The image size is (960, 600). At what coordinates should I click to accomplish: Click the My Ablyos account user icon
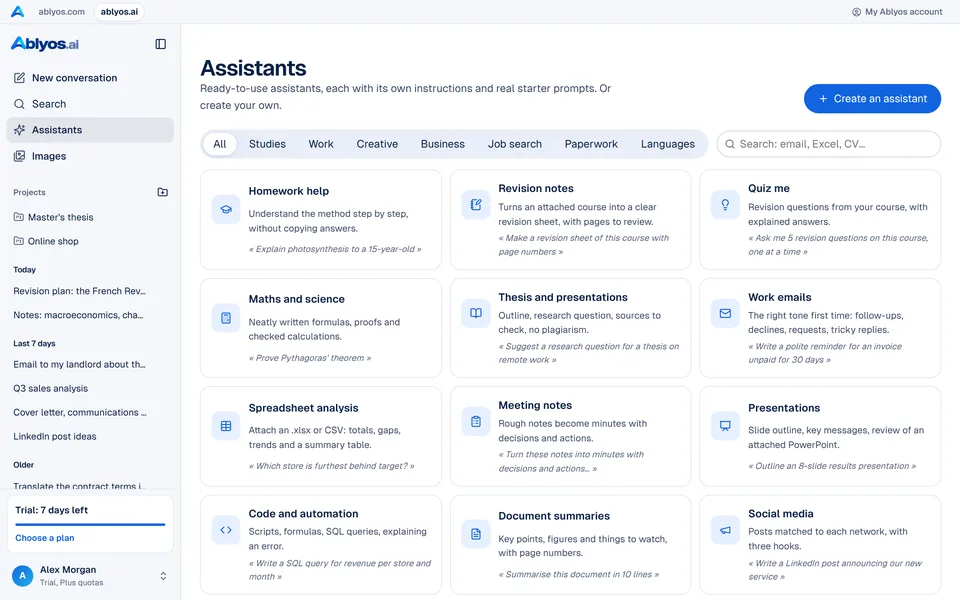pyautogui.click(x=856, y=12)
